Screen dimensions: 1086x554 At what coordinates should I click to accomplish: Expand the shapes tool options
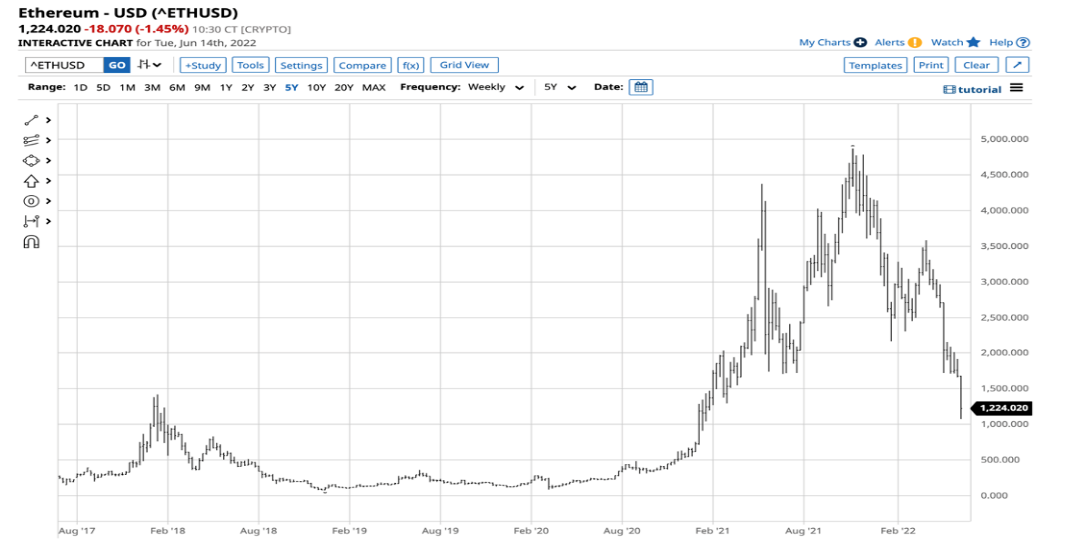[48, 161]
